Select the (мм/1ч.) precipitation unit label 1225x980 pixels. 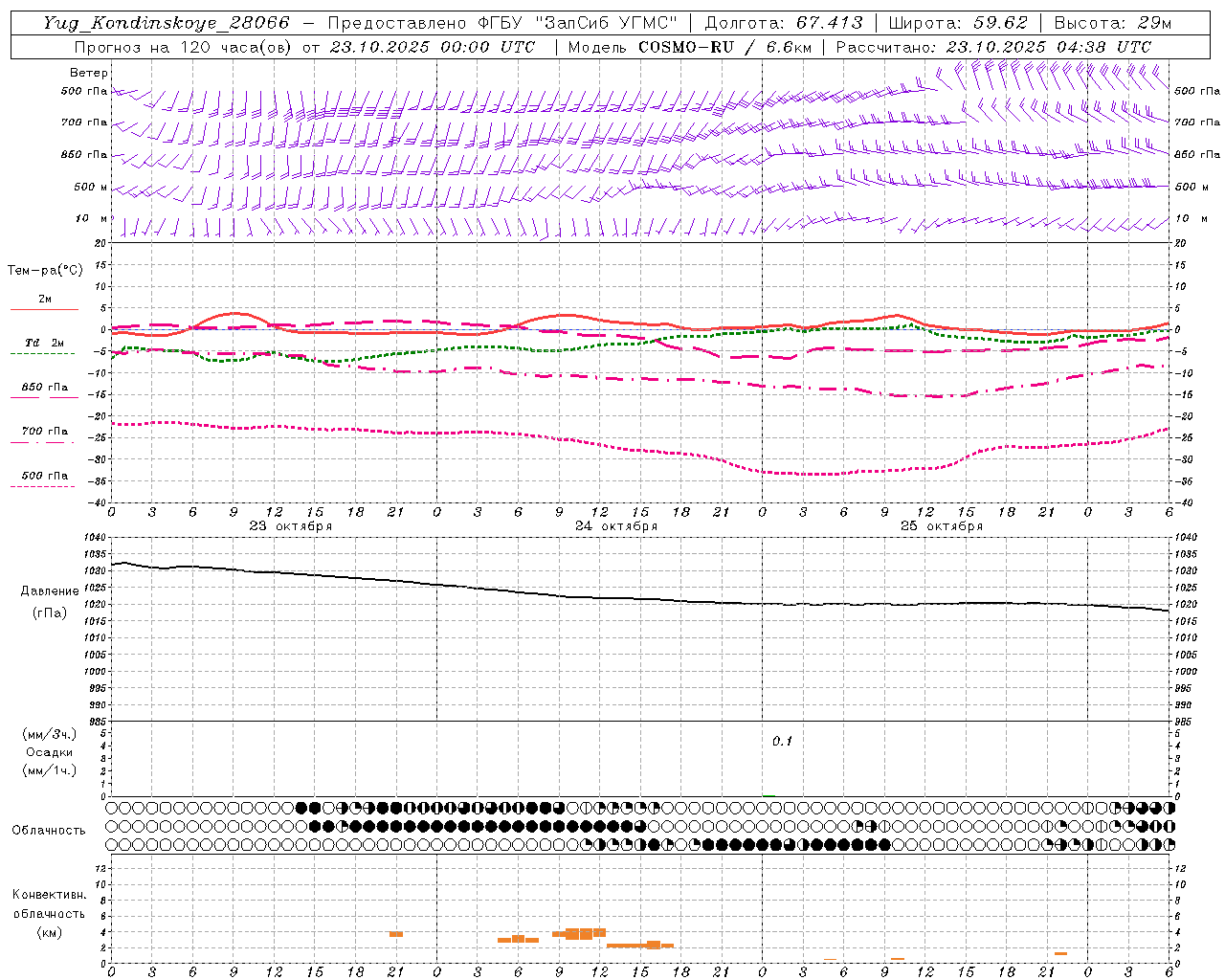click(x=50, y=770)
